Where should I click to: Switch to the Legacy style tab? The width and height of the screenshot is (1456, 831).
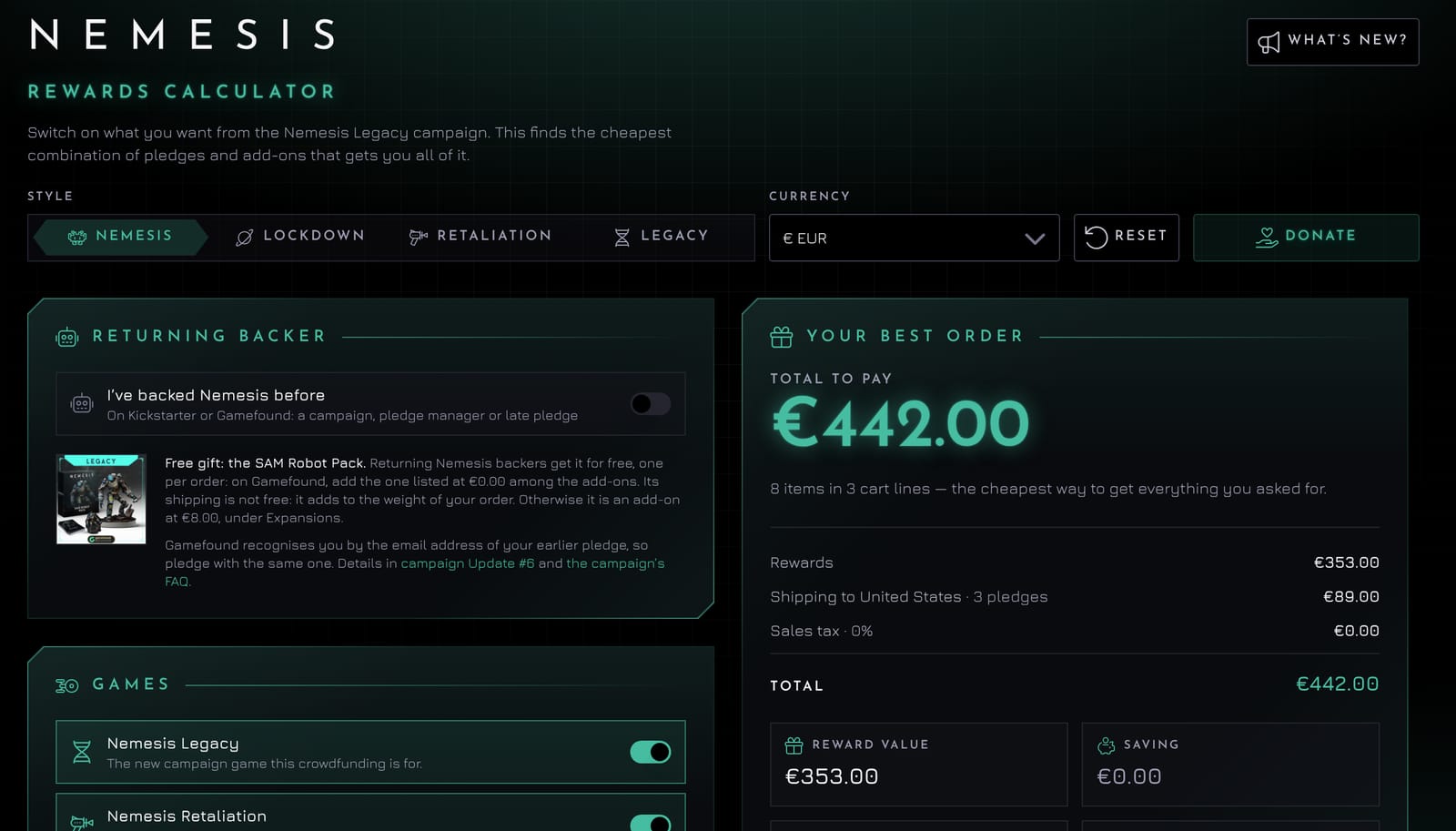(662, 237)
